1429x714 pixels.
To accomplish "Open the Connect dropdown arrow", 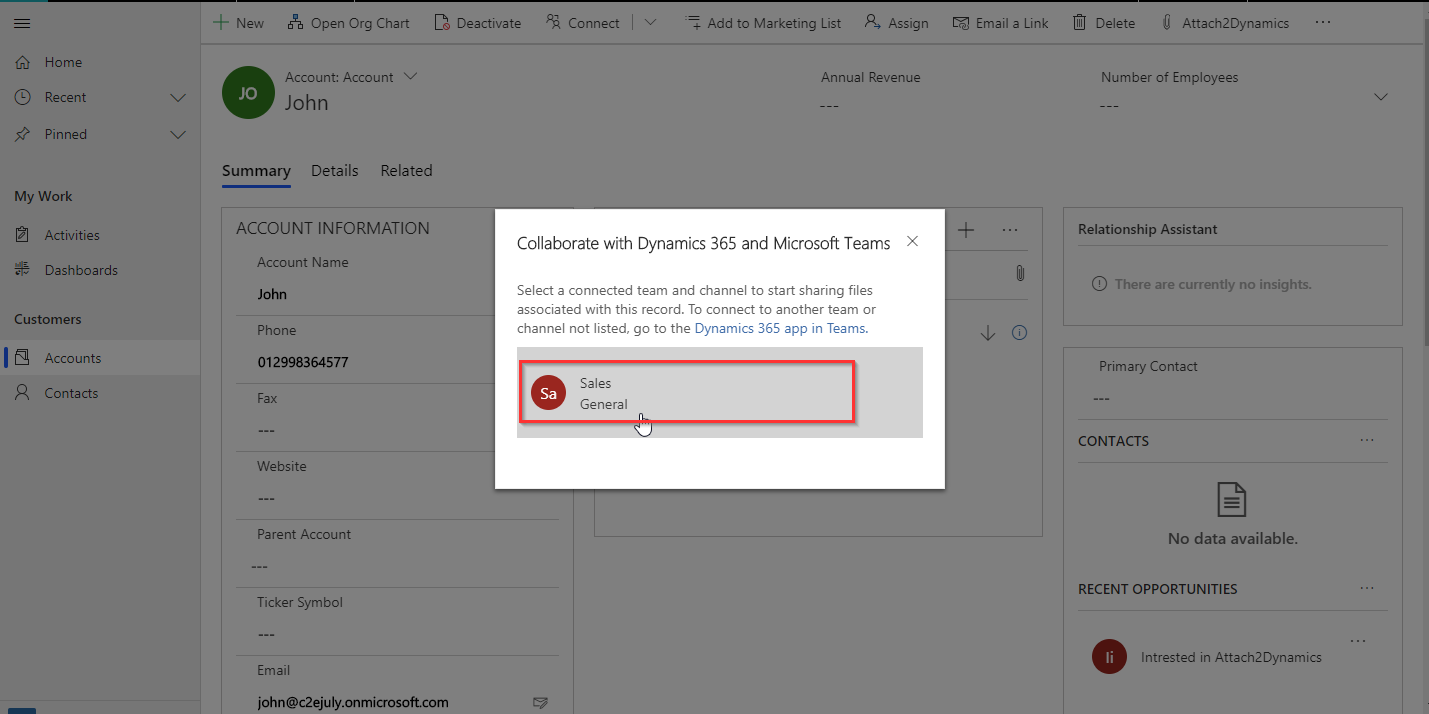I will coord(650,23).
